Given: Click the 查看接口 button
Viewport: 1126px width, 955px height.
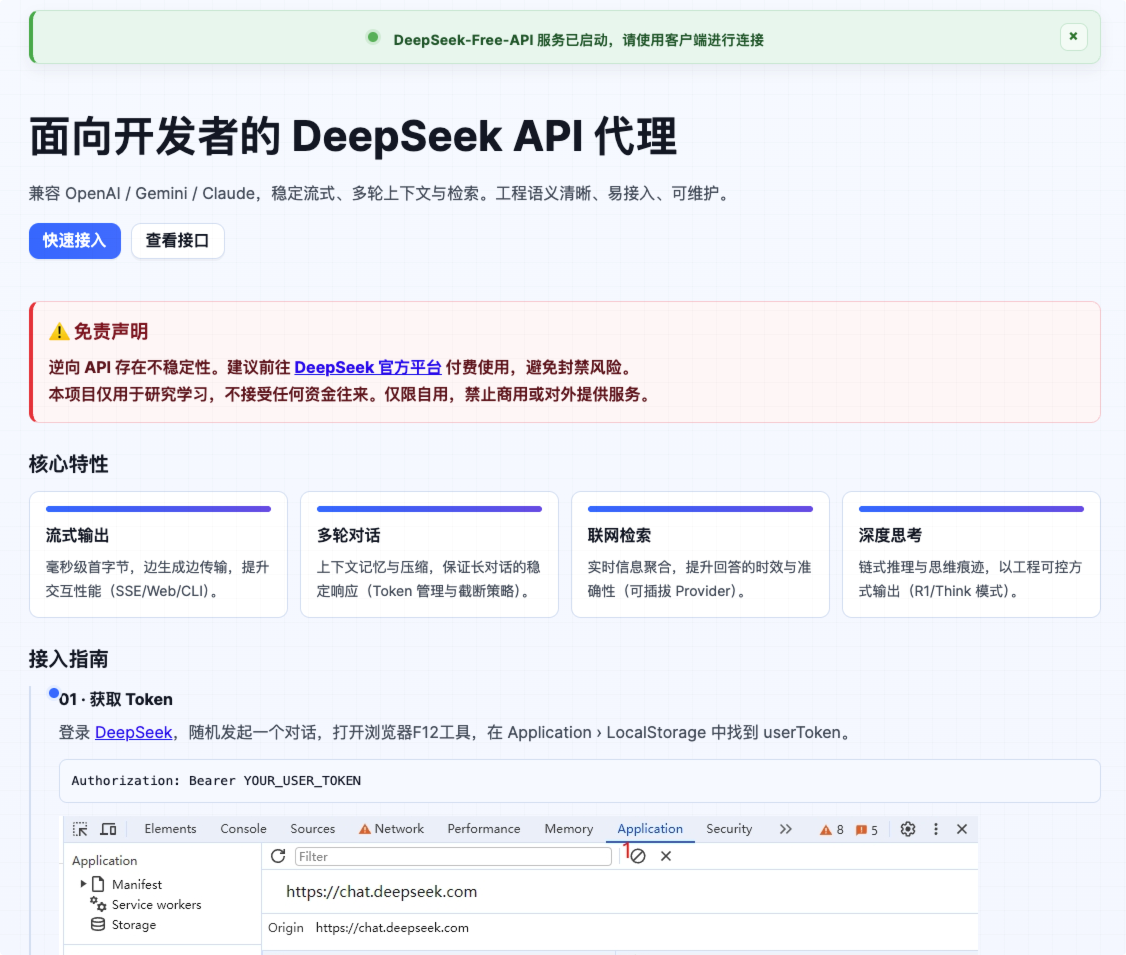Looking at the screenshot, I should click(x=177, y=241).
